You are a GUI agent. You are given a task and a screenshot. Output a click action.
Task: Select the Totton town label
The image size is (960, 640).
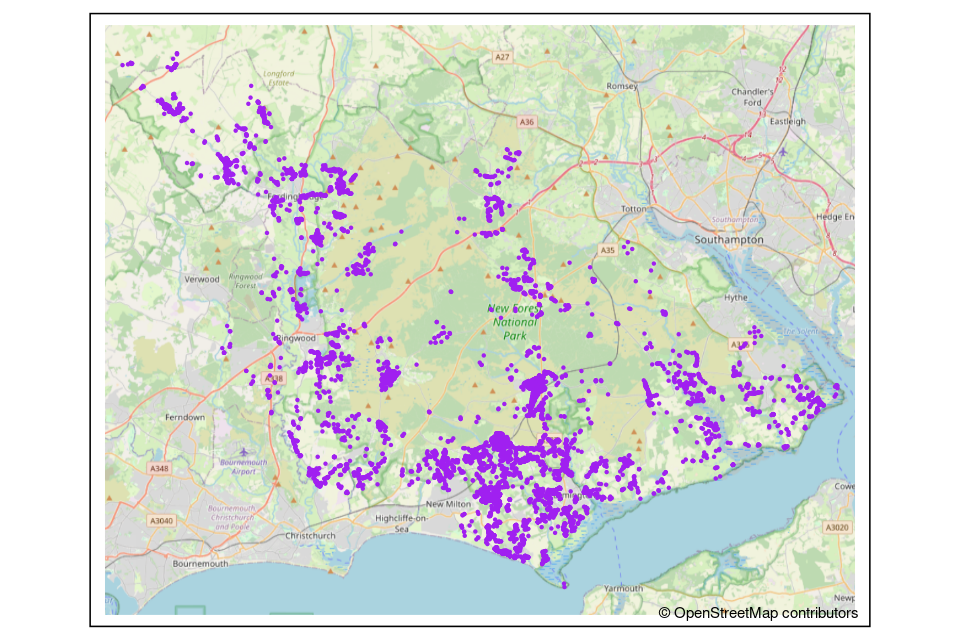[635, 209]
